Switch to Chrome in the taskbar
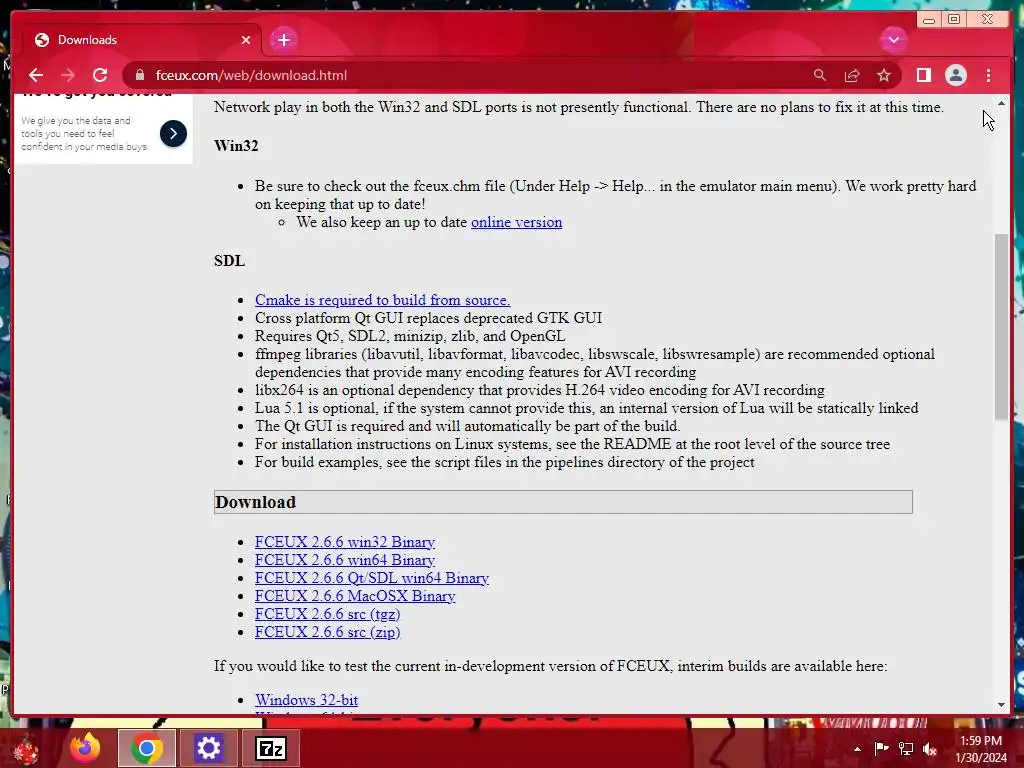The width and height of the screenshot is (1024, 768). 146,748
